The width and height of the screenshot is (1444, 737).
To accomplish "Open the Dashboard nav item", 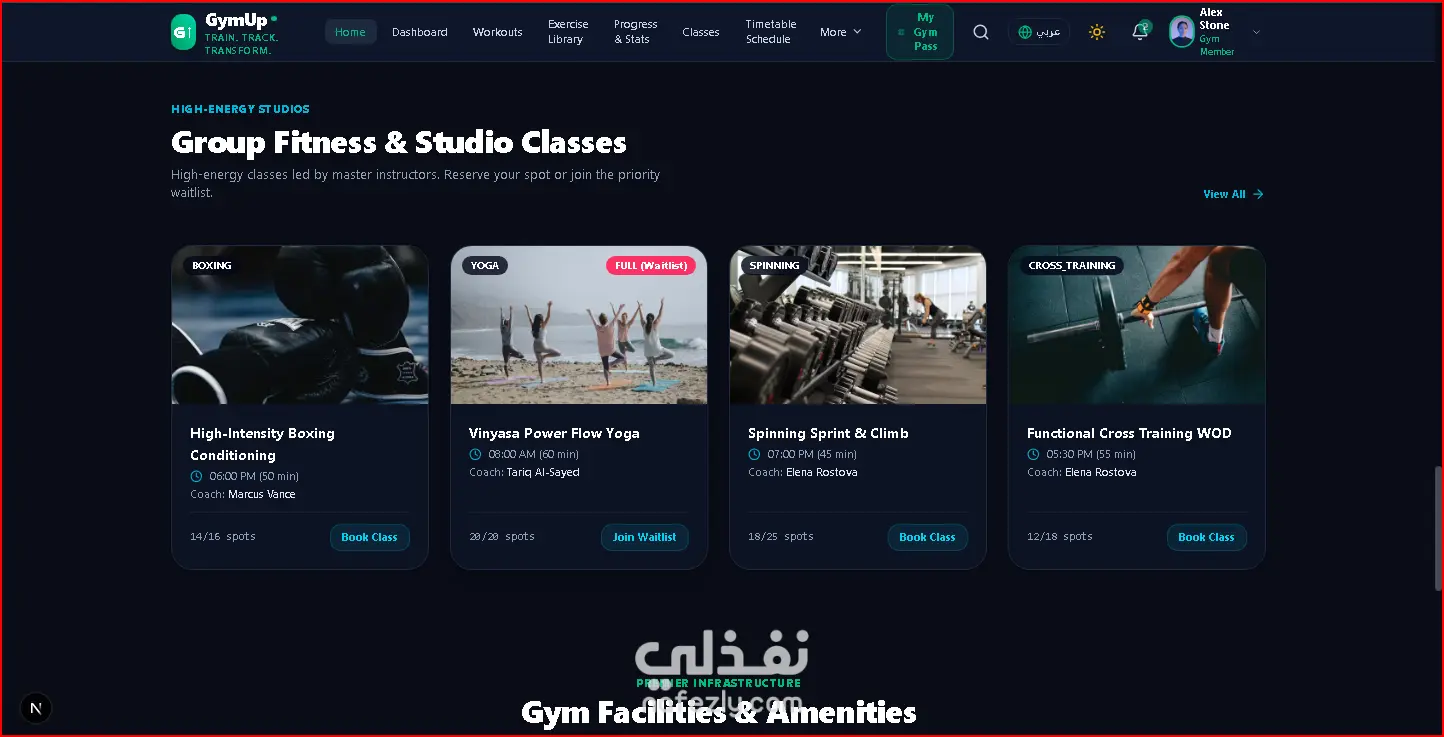I will (x=420, y=32).
